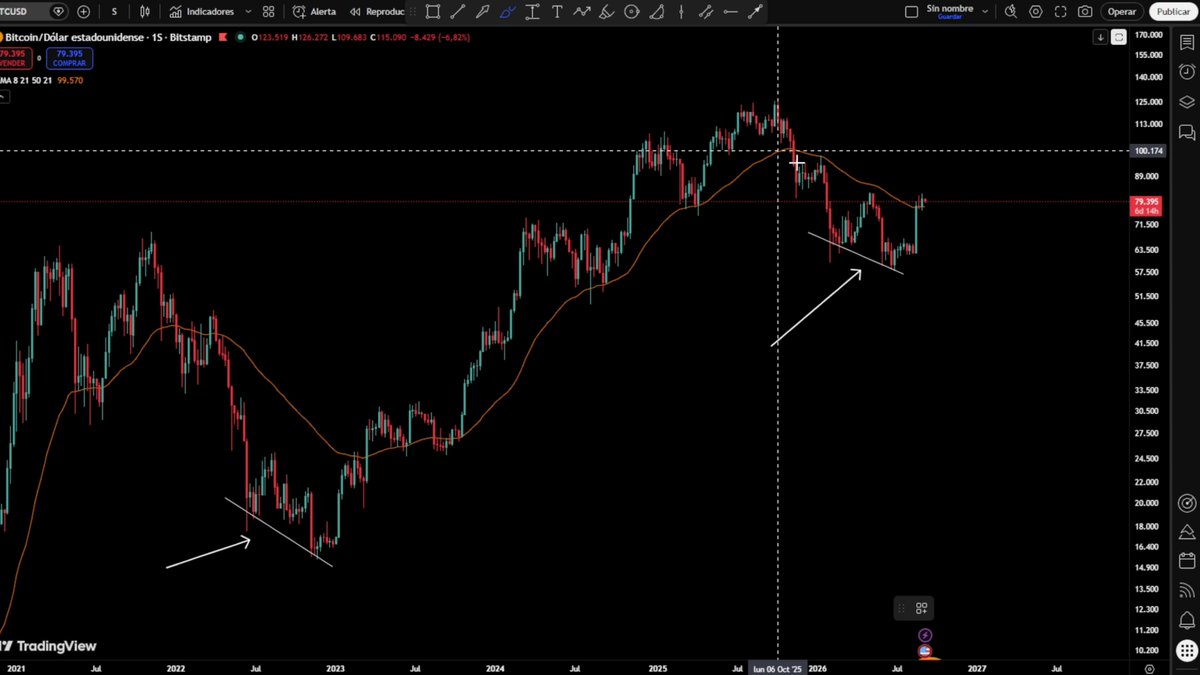The image size is (1200, 675).
Task: Toggle the layout selector square
Action: click(911, 12)
